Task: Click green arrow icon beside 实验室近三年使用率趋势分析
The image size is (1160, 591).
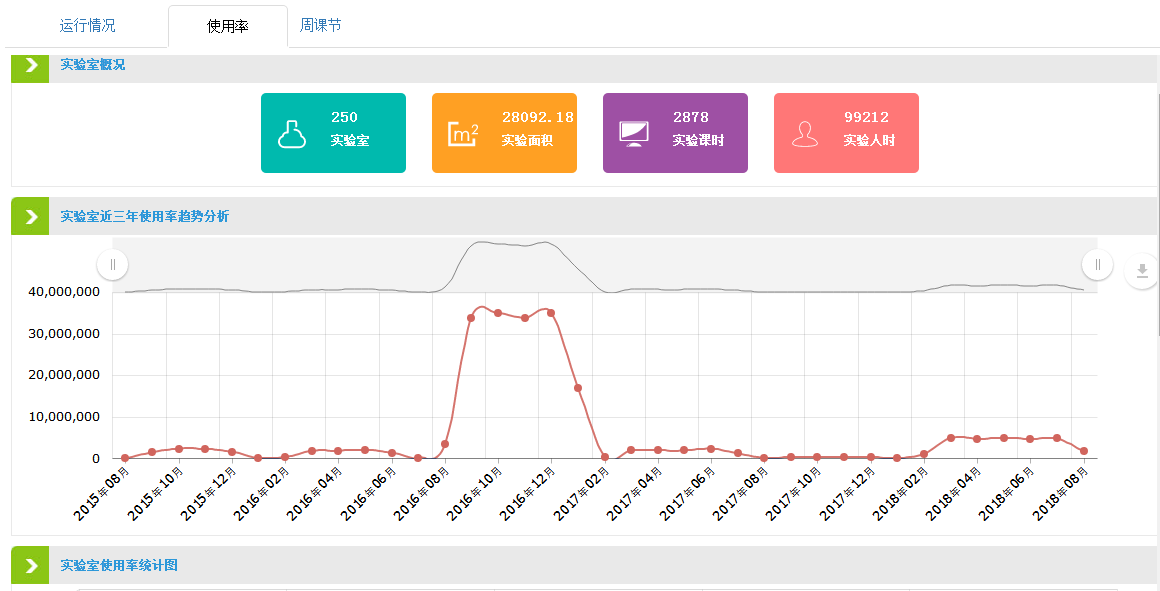Action: coord(30,216)
